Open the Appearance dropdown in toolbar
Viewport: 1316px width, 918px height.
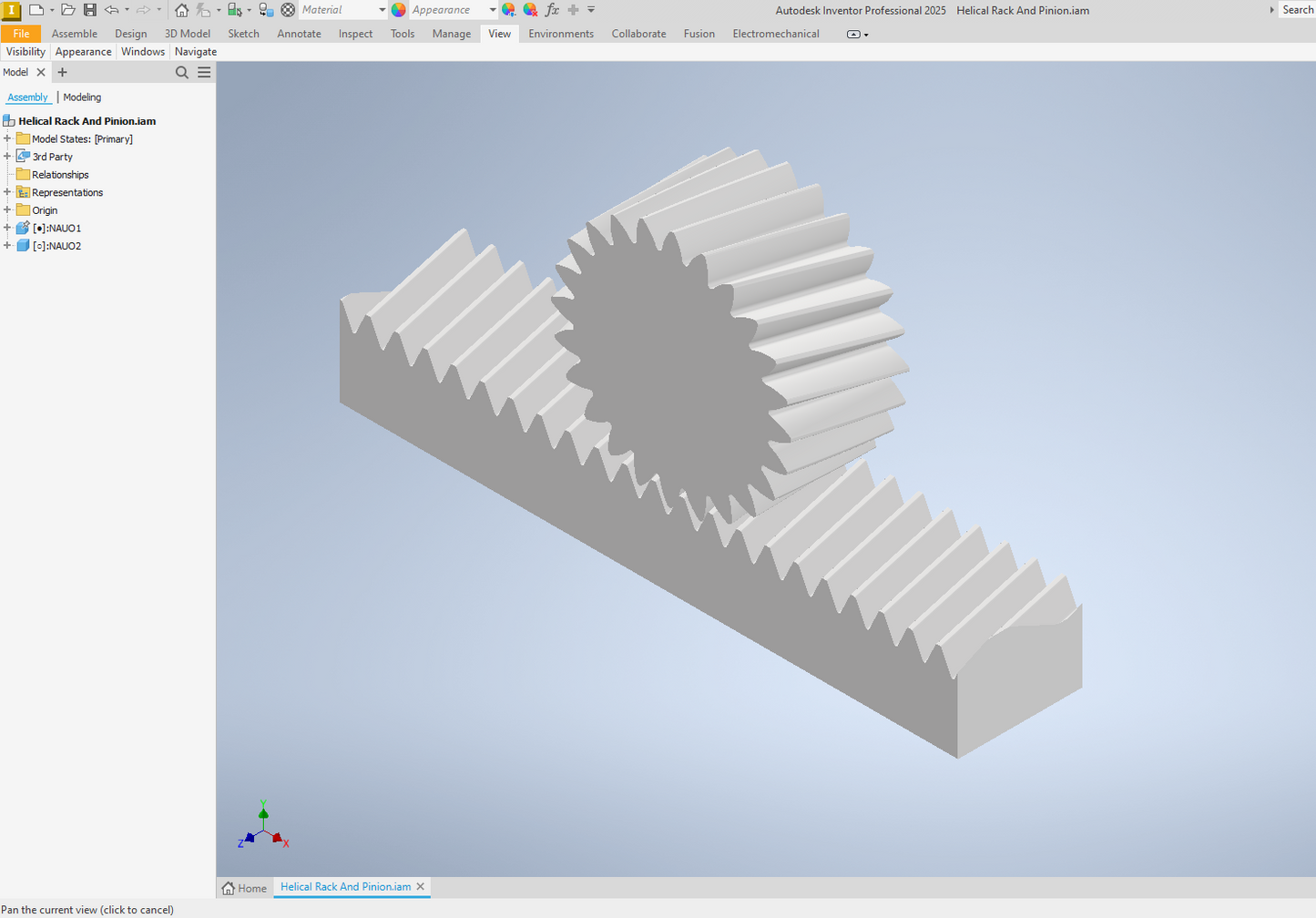[x=492, y=10]
